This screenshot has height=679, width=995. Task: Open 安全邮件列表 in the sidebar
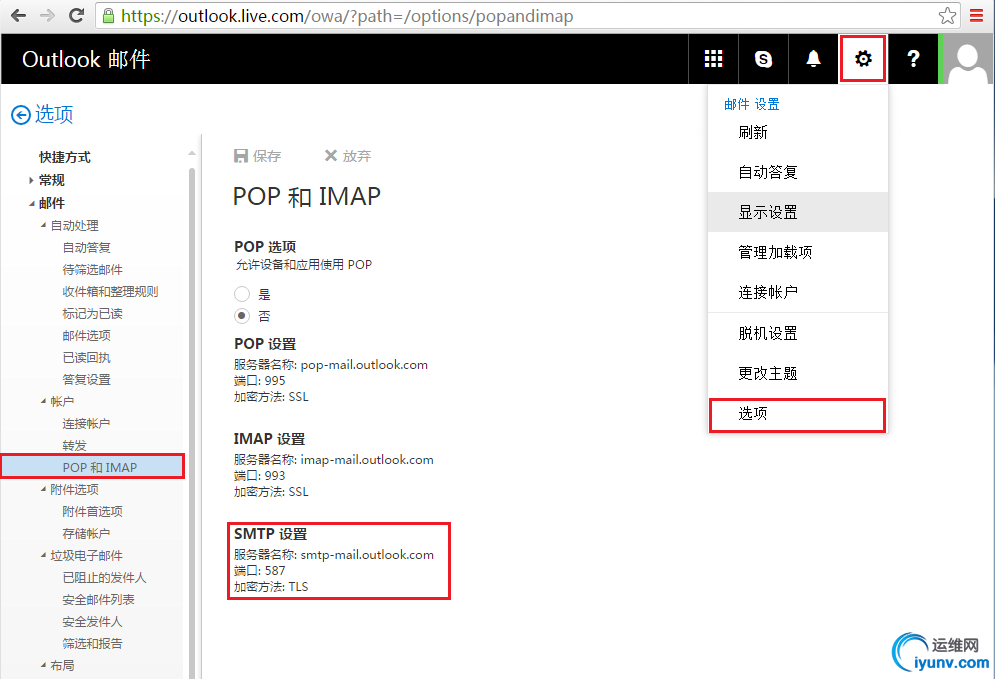click(x=98, y=600)
